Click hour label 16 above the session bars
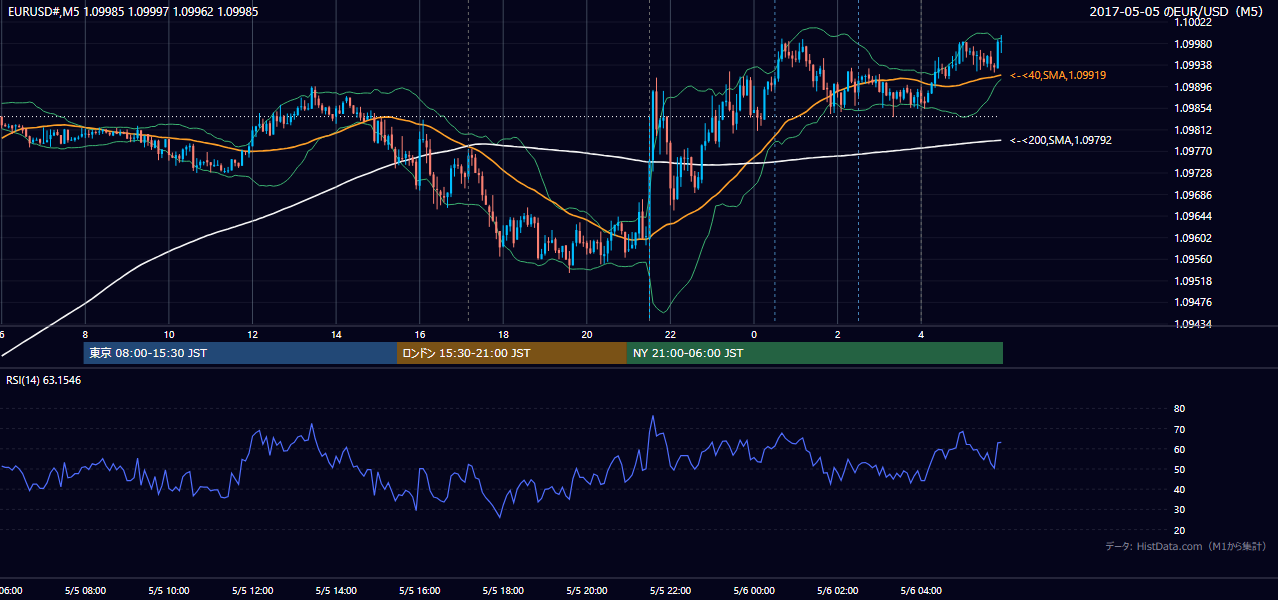 [420, 334]
